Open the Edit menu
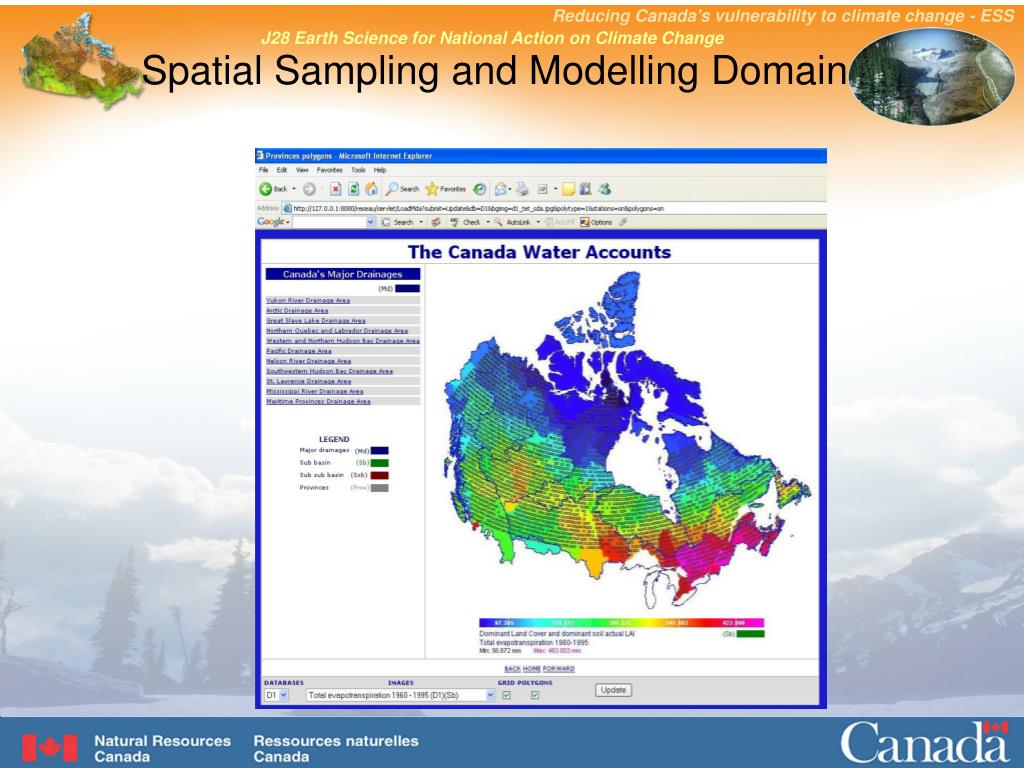This screenshot has width=1024, height=768. (x=281, y=170)
